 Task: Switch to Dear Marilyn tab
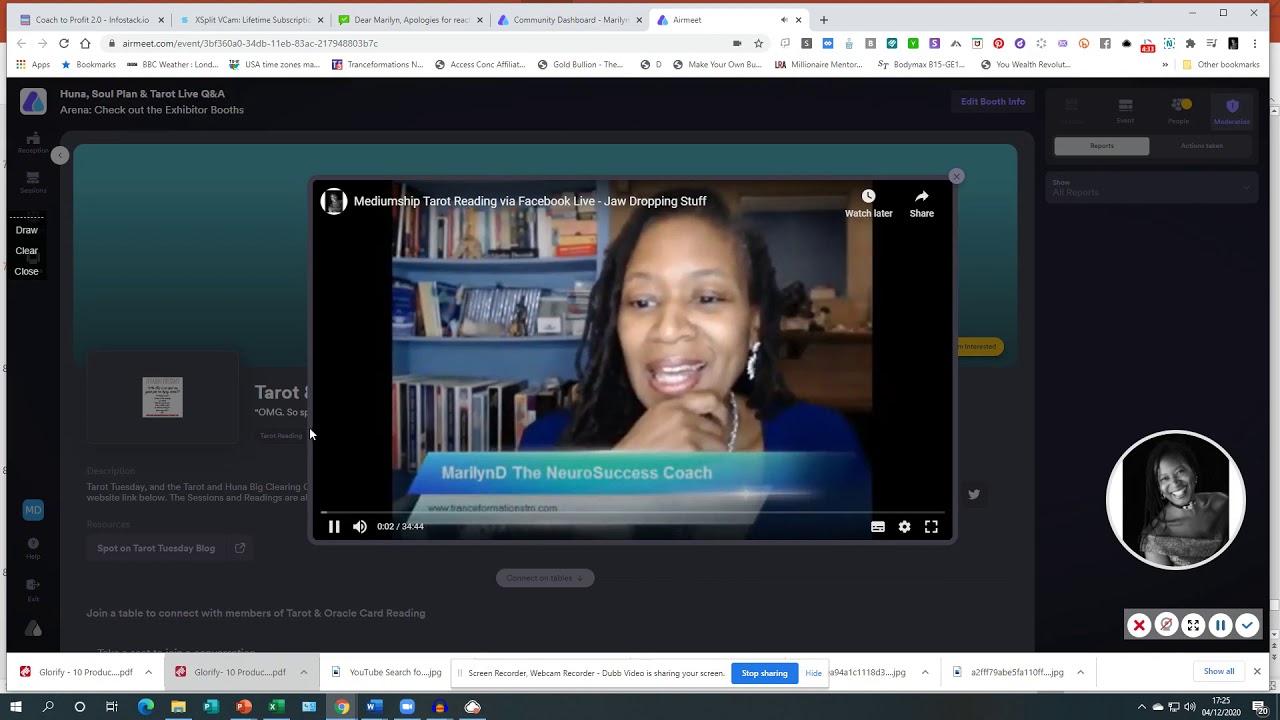410,20
